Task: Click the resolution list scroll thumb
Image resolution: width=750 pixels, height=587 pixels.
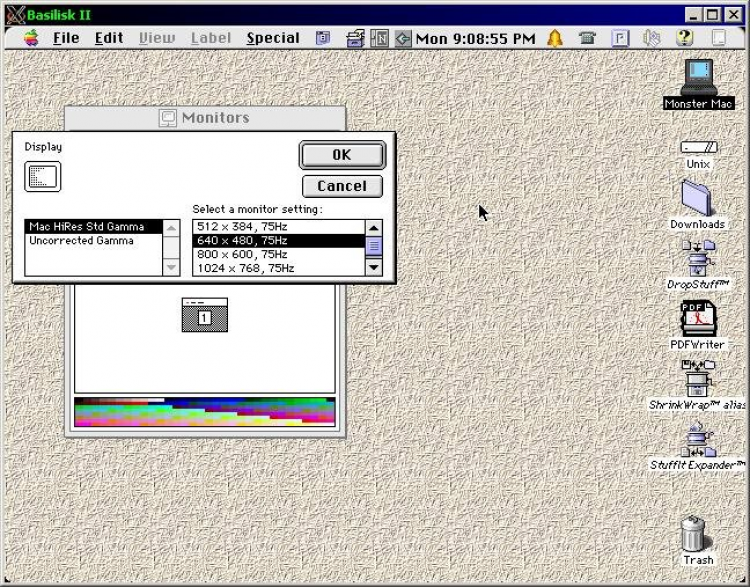Action: coord(374,246)
